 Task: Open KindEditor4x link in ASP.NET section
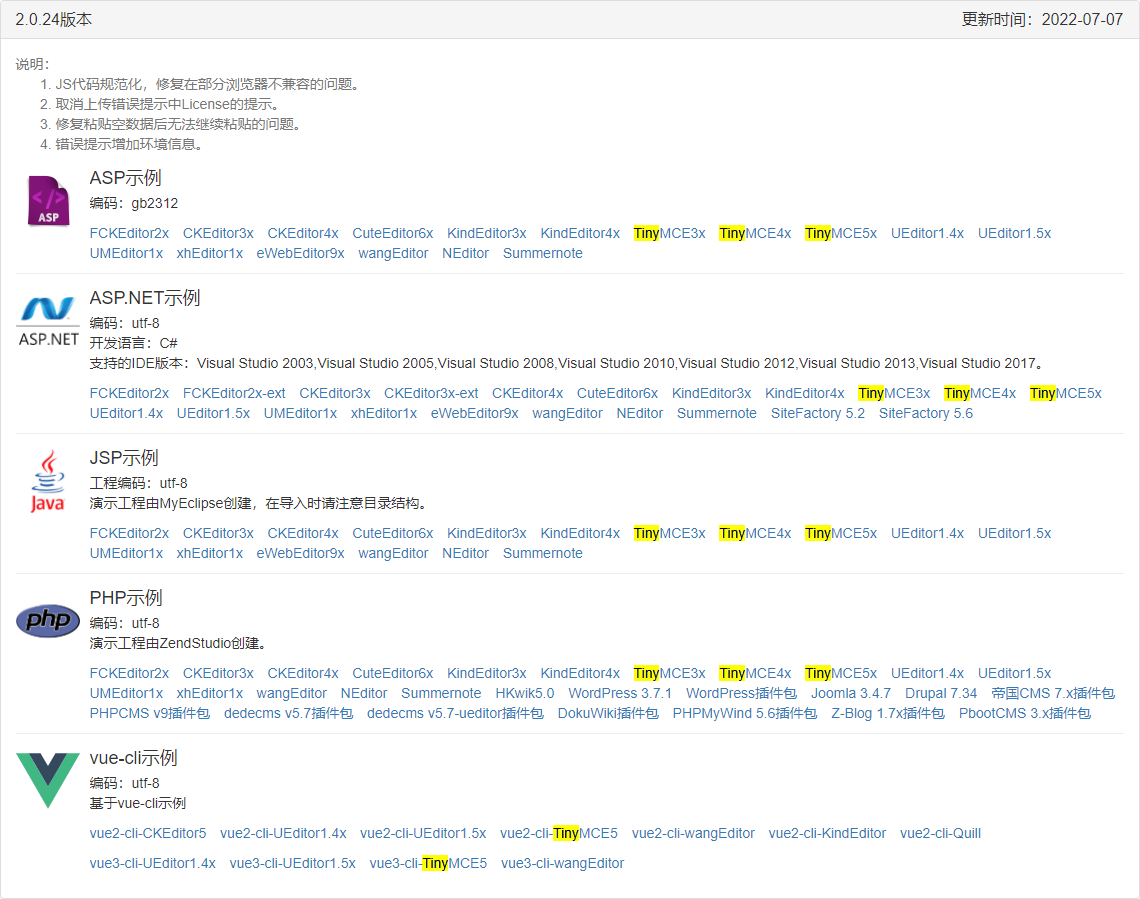tap(805, 393)
